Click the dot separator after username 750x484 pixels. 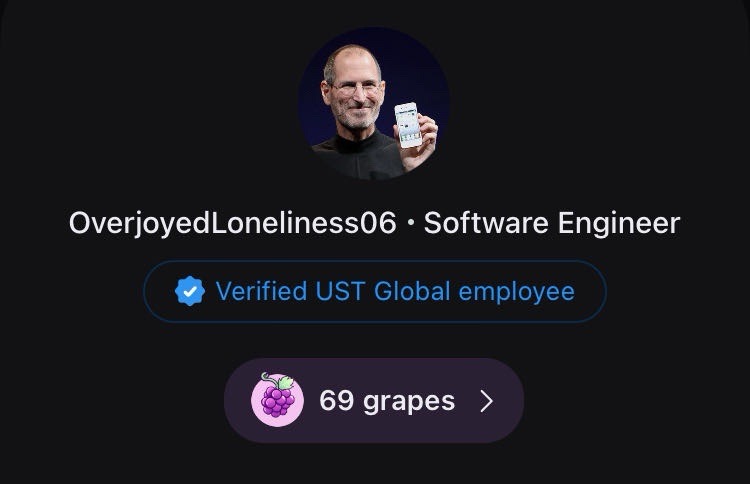point(410,224)
